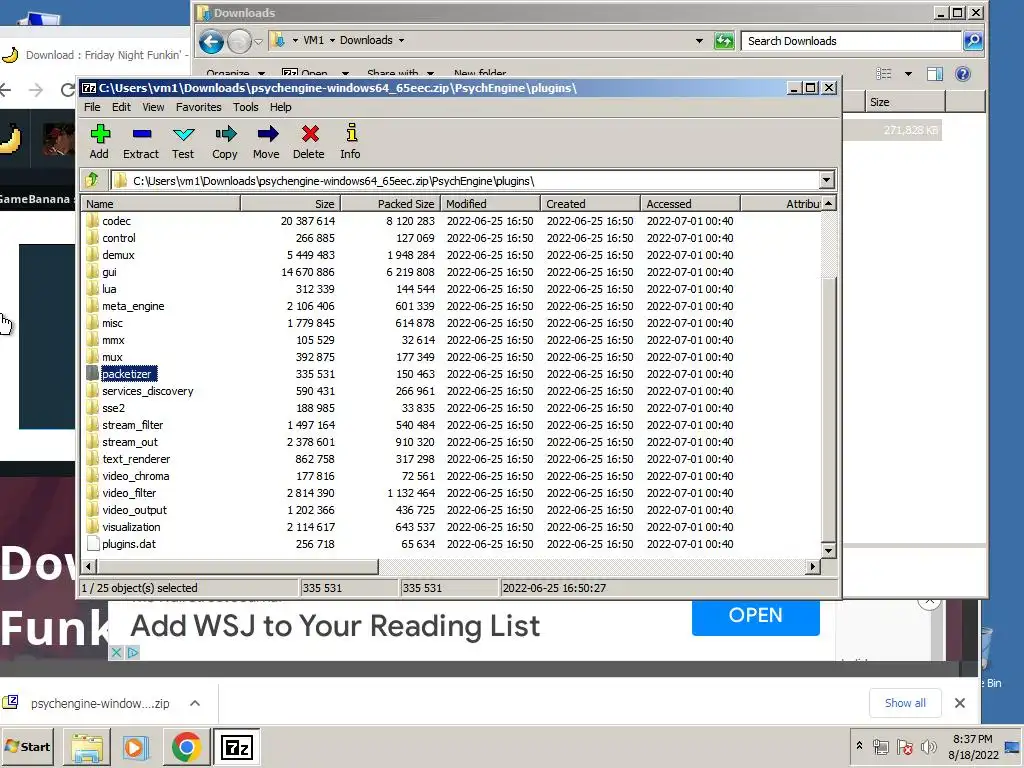Viewport: 1024px width, 768px height.
Task: Click the Back arrow in Downloads window
Action: pos(211,42)
